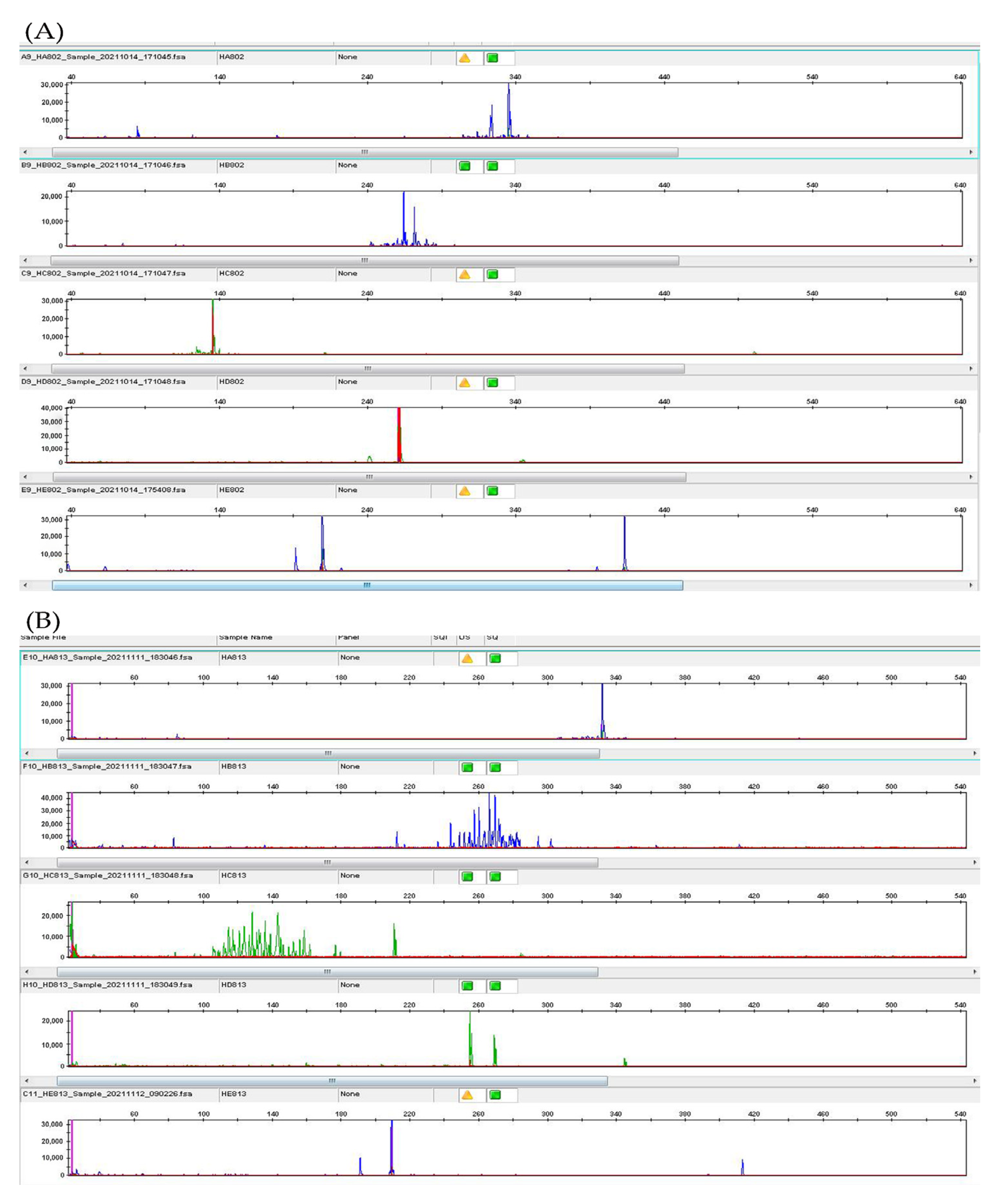Image resolution: width=1000 pixels, height=1204 pixels.
Task: Click blue highlighted scrollbar under HE802 plot
Action: point(367,585)
